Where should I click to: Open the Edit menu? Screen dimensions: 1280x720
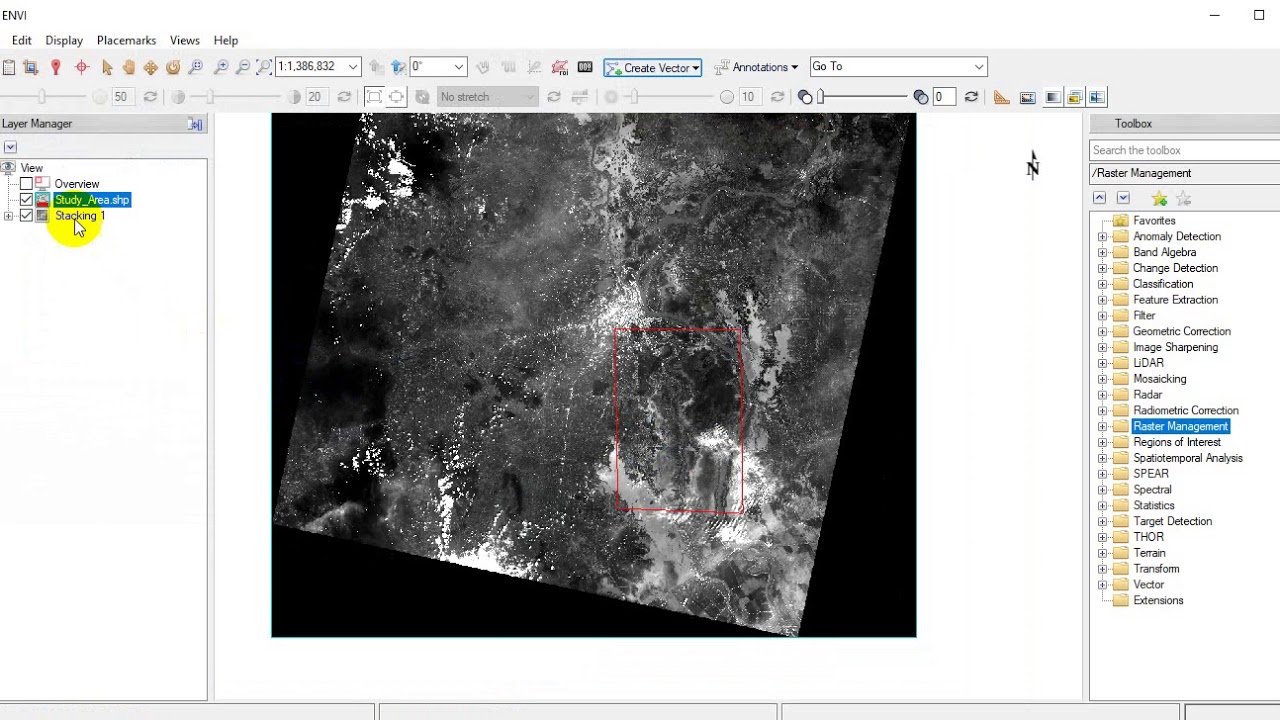click(x=22, y=41)
